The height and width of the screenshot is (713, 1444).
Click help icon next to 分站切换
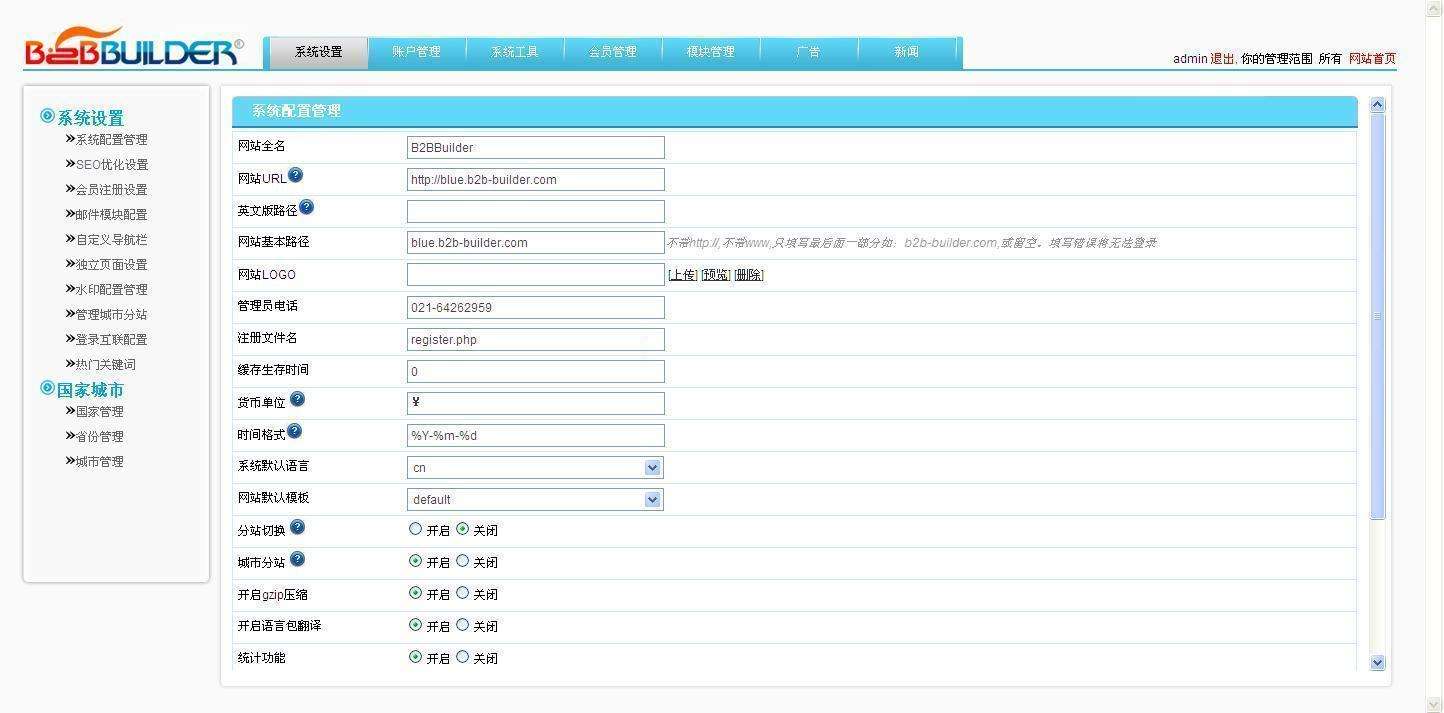297,527
